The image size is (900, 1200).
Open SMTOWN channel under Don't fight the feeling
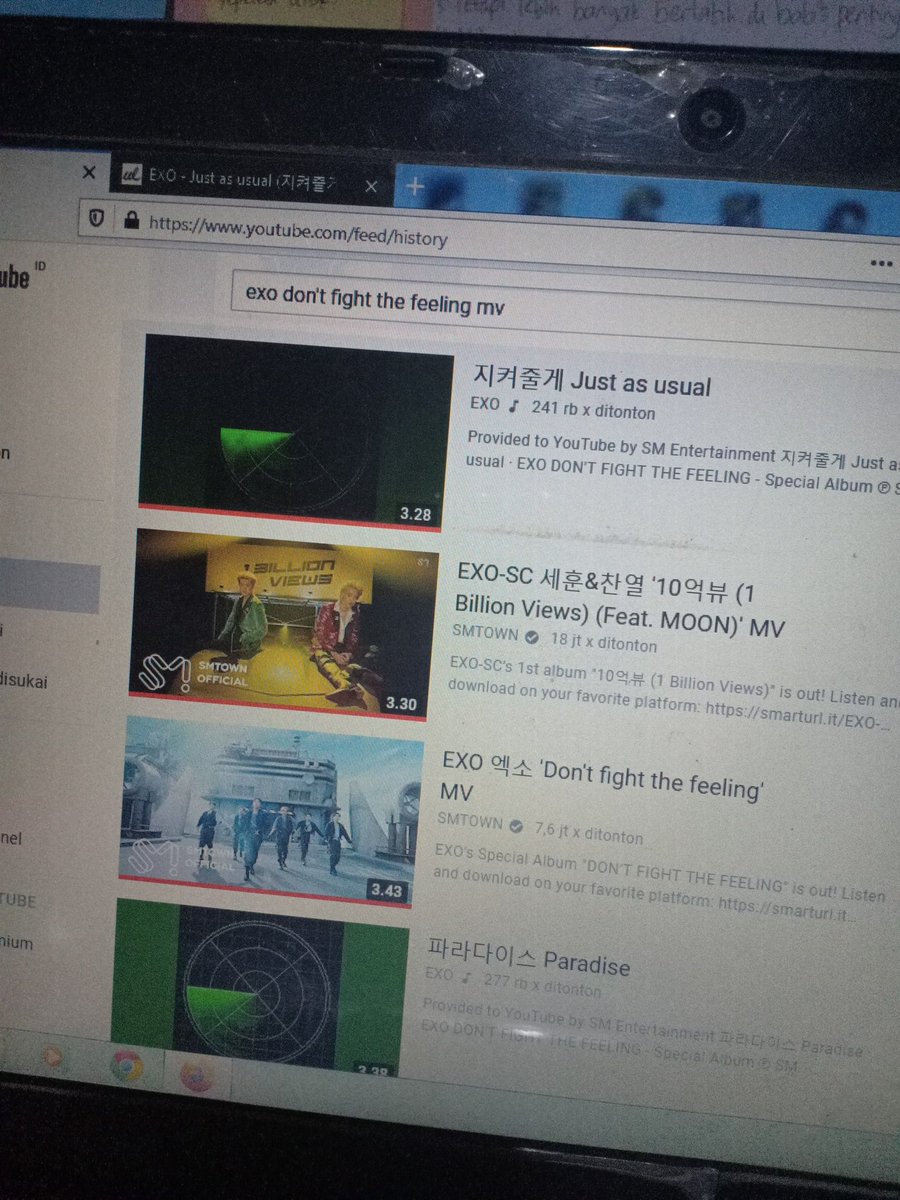pyautogui.click(x=471, y=822)
